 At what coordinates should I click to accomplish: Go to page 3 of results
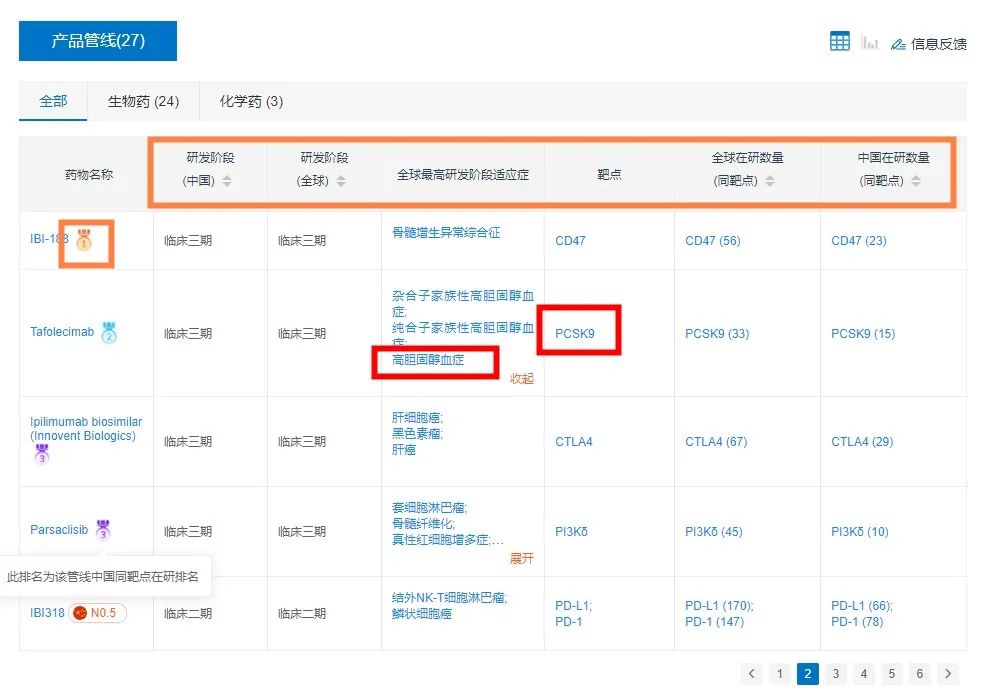coord(836,674)
